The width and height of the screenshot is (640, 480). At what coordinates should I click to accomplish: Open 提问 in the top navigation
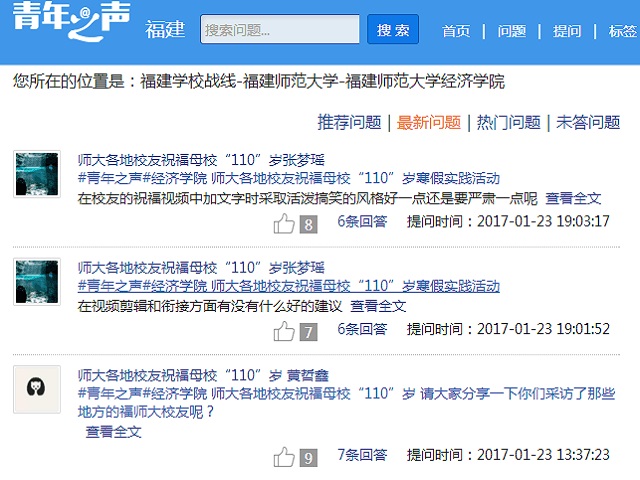(567, 31)
